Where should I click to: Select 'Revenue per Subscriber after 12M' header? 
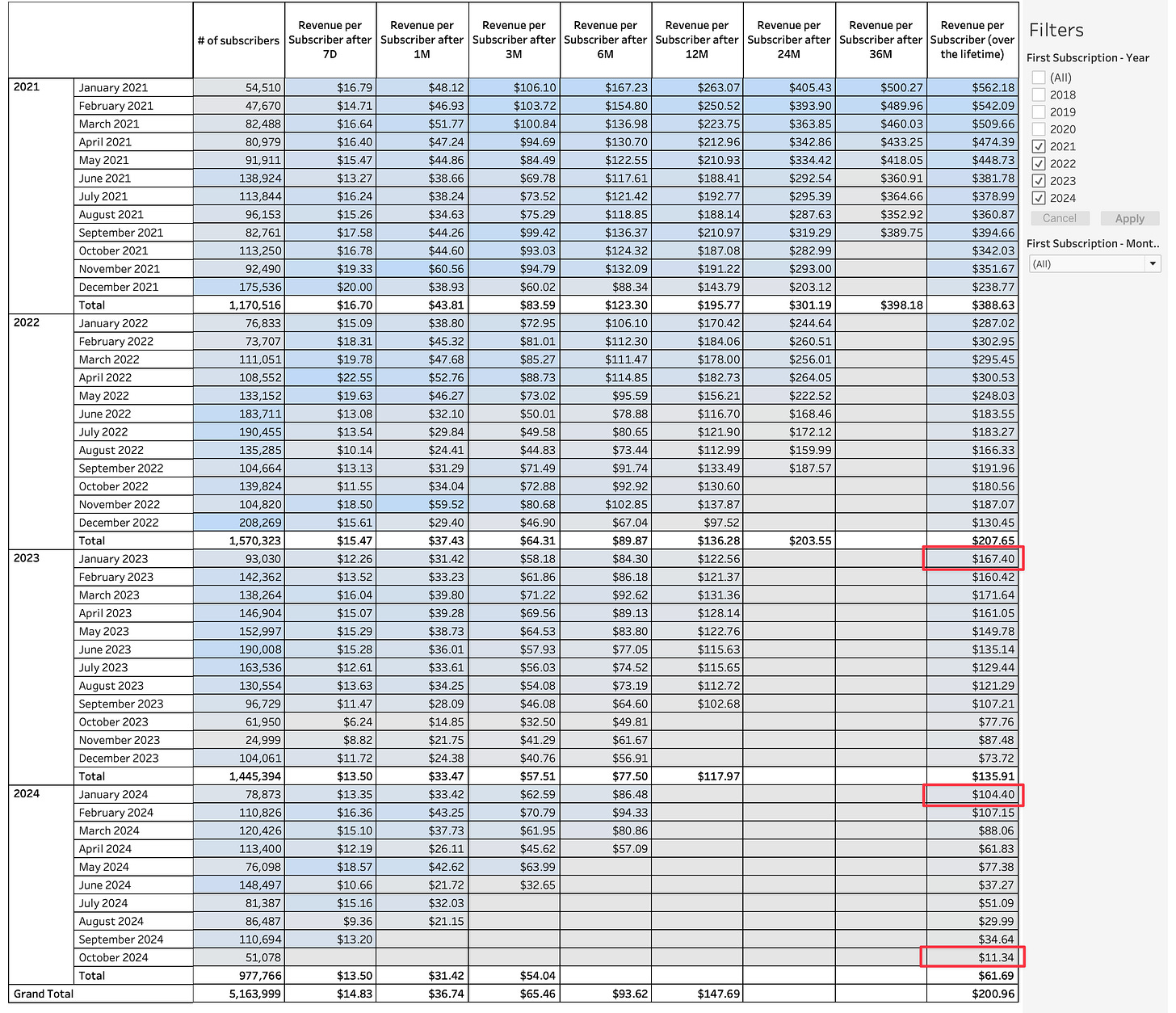[x=697, y=40]
